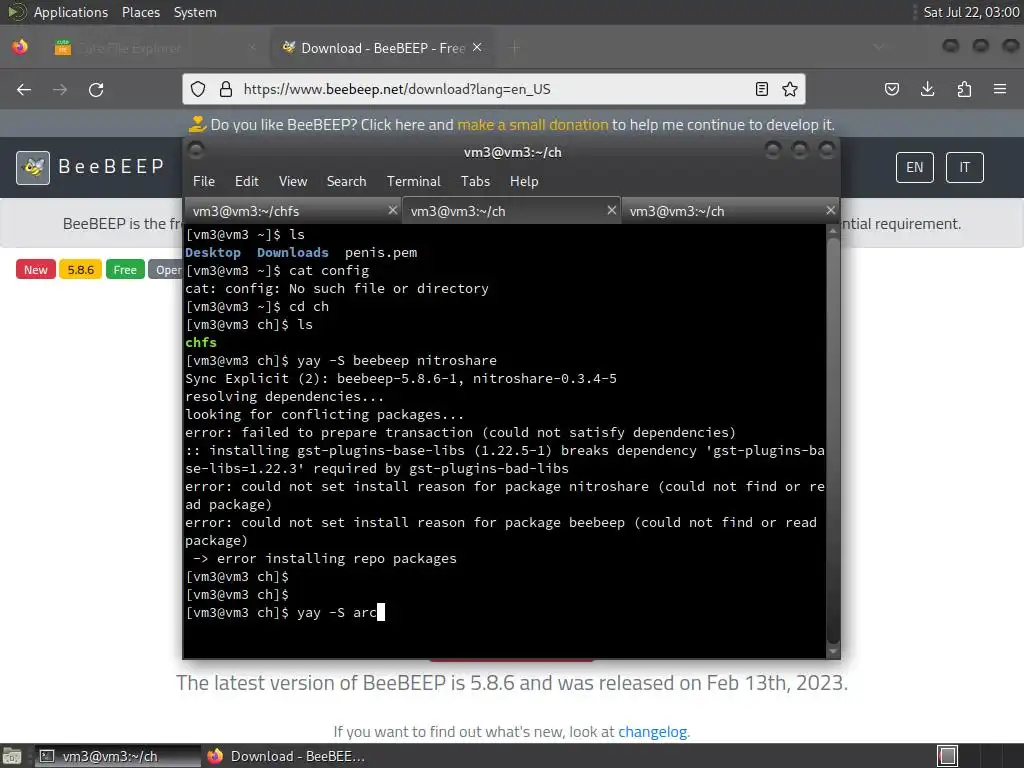This screenshot has height=768, width=1024.
Task: Close the last vm3@vm3:~/ch terminal tab
Action: 830,210
